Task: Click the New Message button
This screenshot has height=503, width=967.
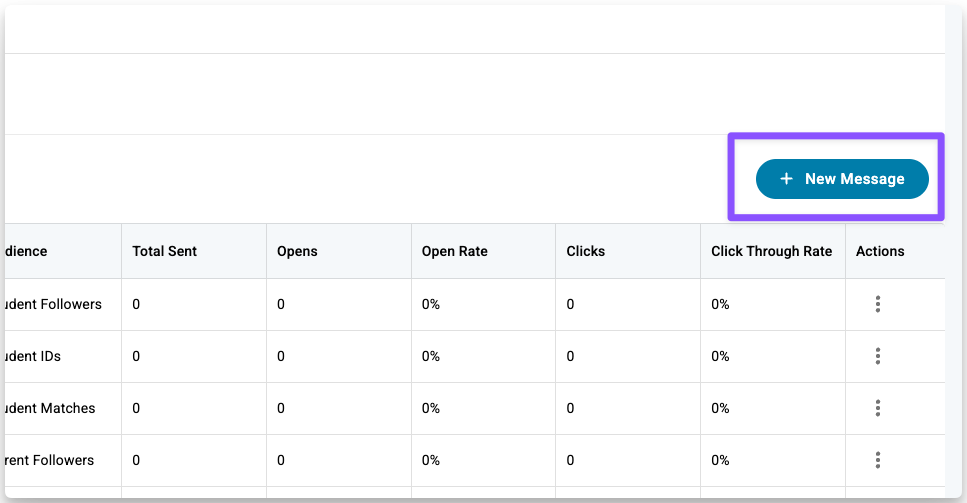Action: pyautogui.click(x=842, y=179)
